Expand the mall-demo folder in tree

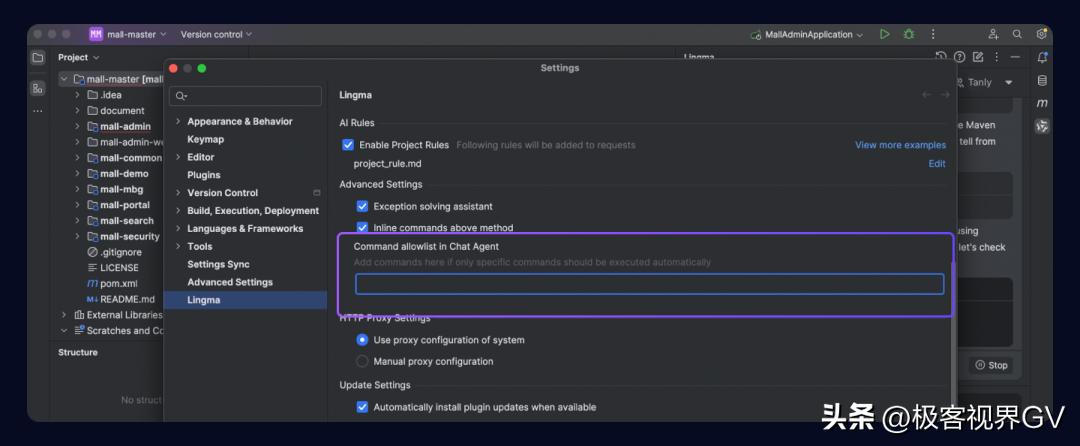tap(77, 173)
